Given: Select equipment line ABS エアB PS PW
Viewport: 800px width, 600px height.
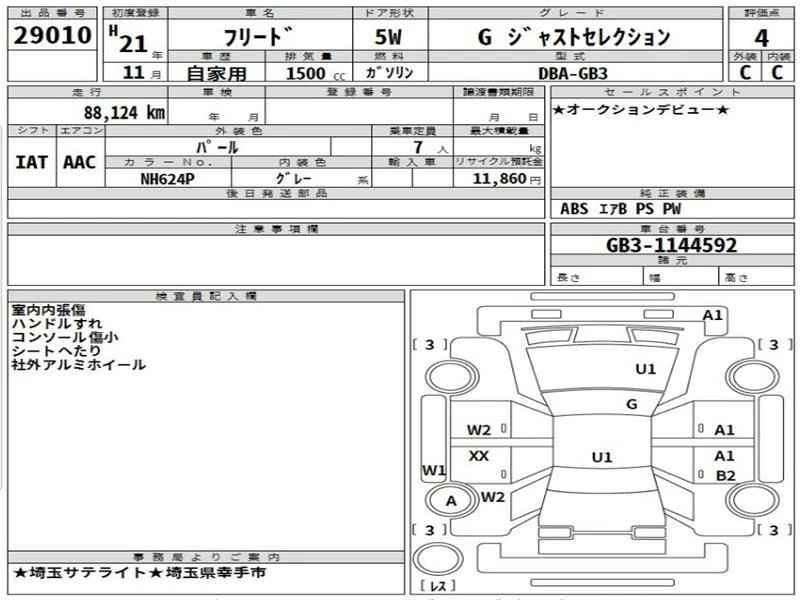Looking at the screenshot, I should [620, 209].
